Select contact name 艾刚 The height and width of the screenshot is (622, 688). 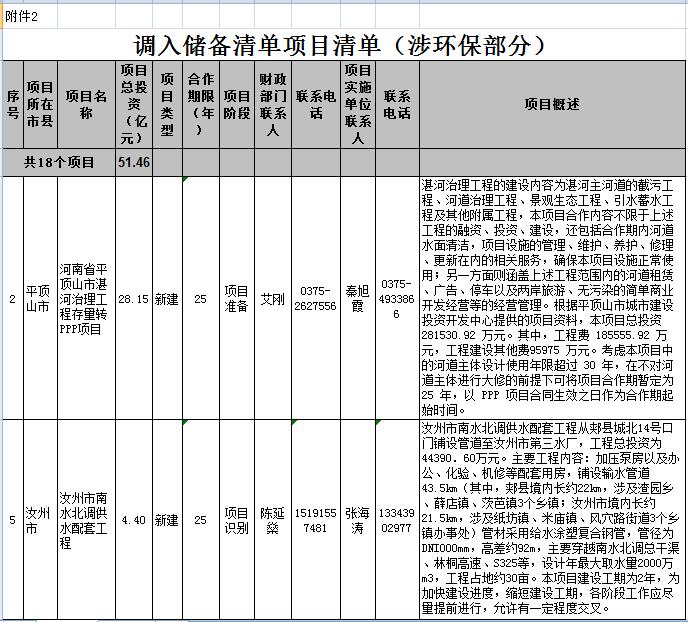(x=272, y=299)
